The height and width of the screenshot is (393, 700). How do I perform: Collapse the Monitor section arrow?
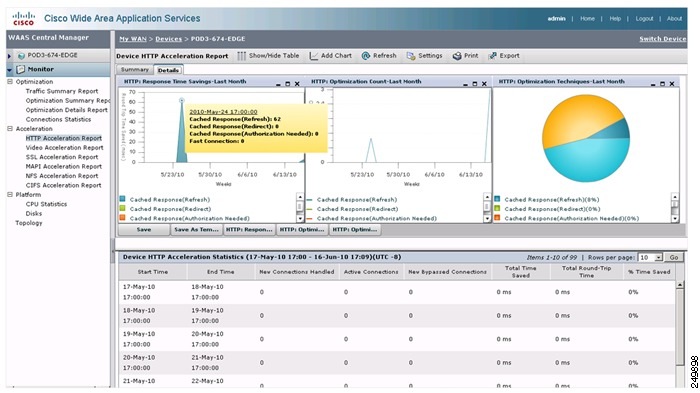[x=9, y=70]
